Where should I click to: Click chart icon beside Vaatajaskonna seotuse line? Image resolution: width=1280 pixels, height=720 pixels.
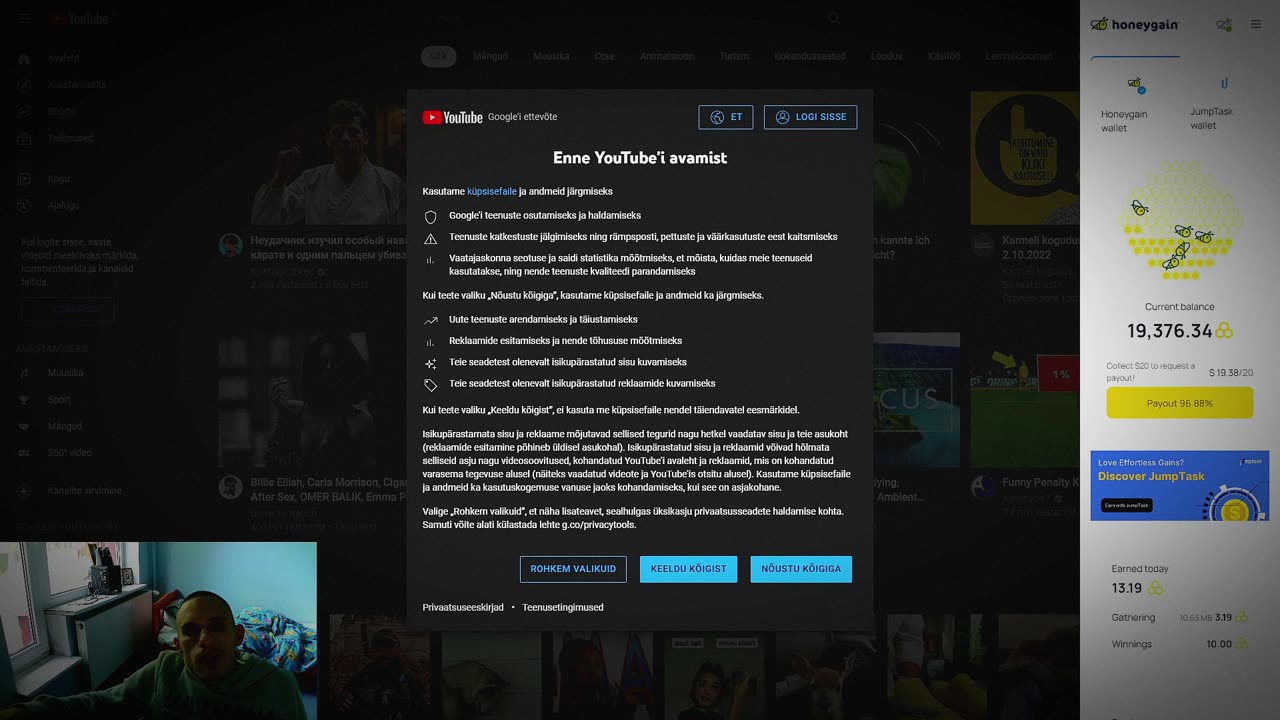[431, 260]
